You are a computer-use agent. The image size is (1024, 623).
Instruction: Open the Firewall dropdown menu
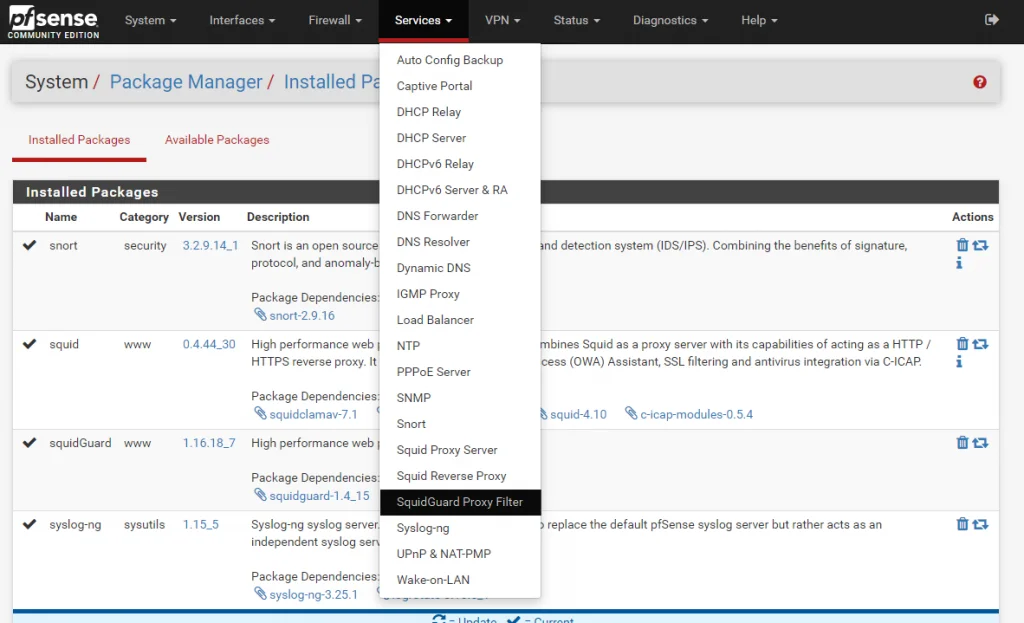tap(334, 20)
